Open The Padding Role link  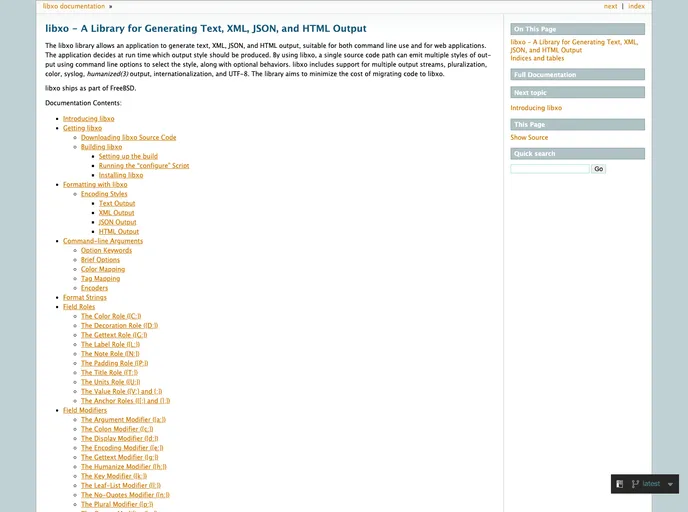coord(115,363)
